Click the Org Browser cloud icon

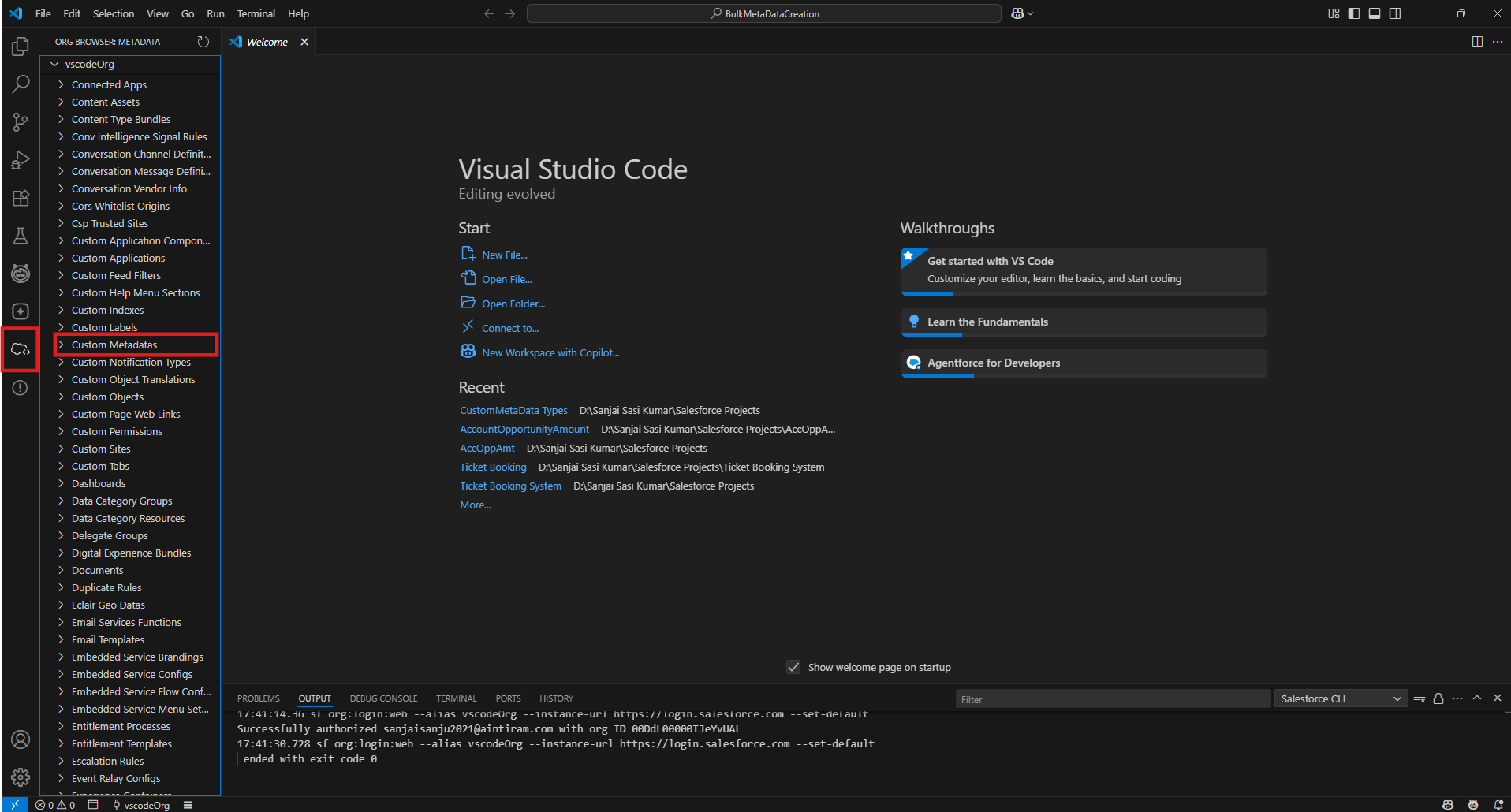point(21,349)
